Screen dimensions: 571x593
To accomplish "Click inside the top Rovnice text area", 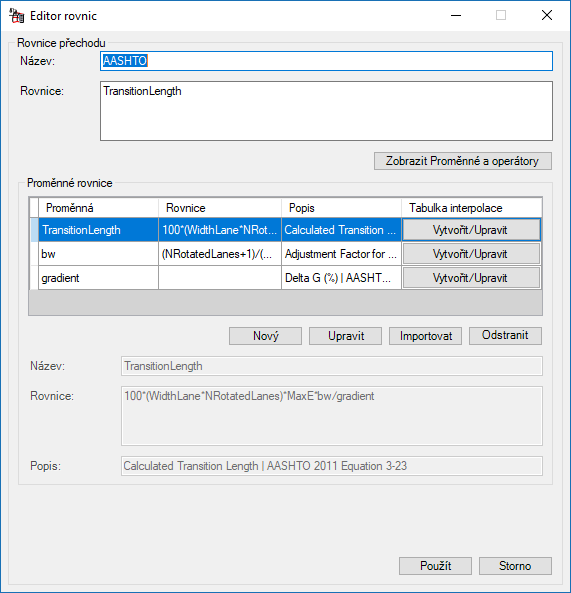I will coord(326,111).
